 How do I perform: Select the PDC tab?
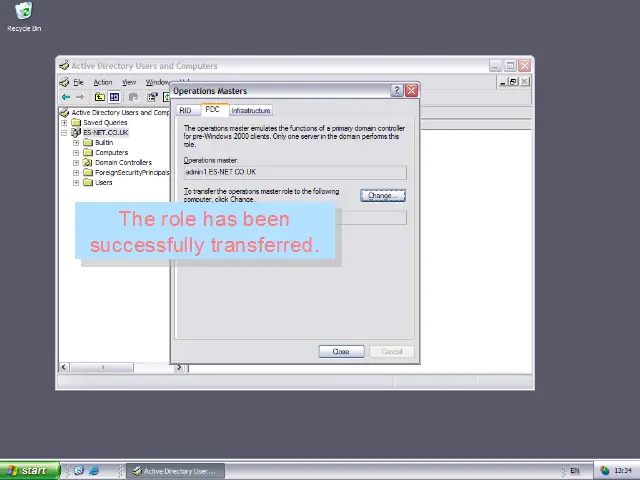point(213,109)
